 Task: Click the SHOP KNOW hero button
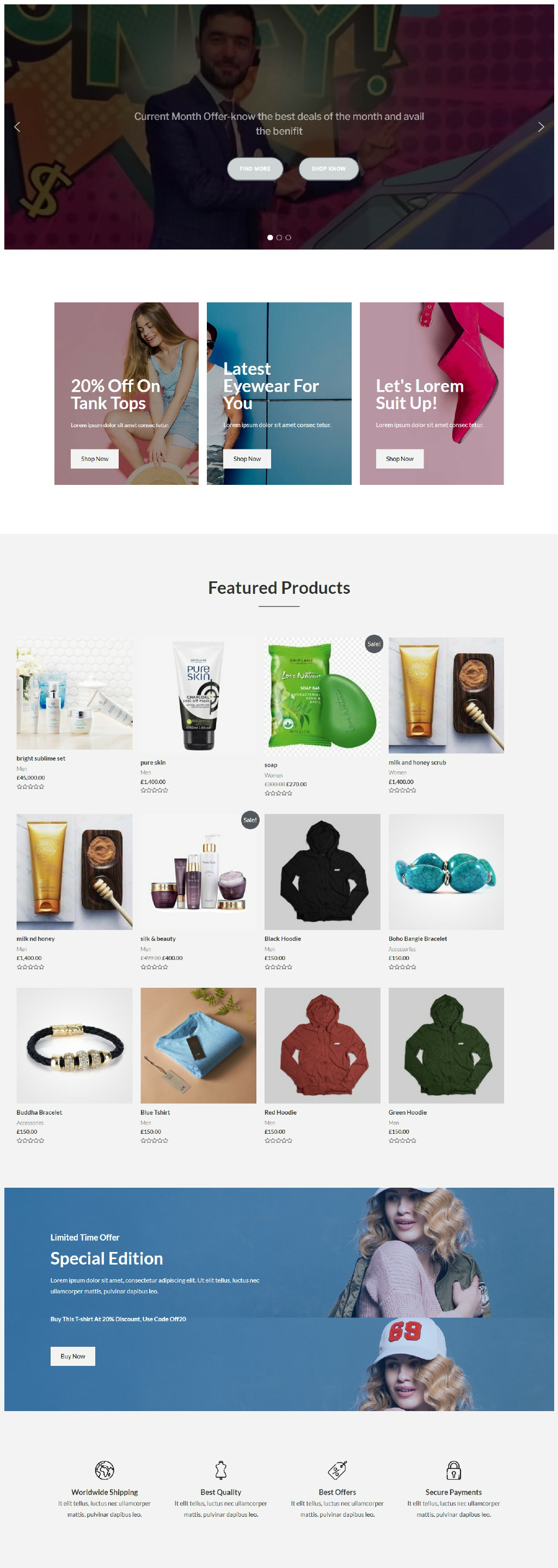pyautogui.click(x=329, y=168)
